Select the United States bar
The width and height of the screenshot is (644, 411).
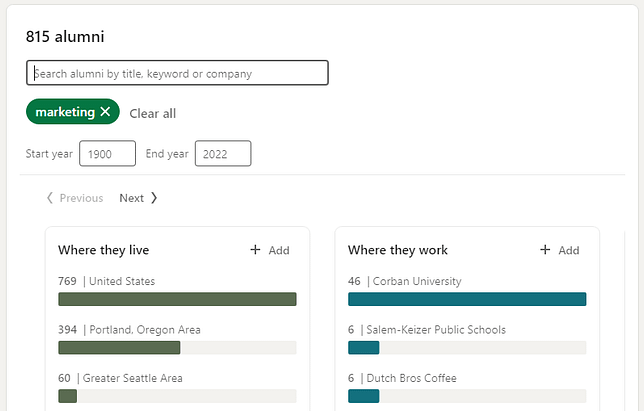(177, 299)
